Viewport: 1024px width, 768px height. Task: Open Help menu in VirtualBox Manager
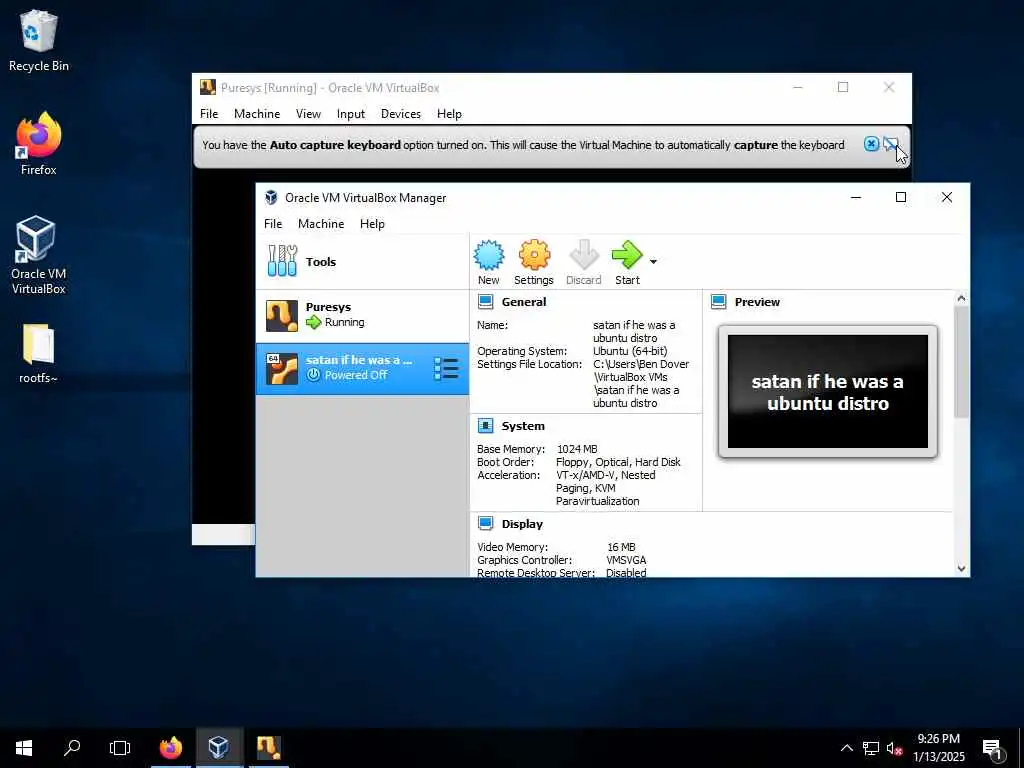[x=372, y=223]
